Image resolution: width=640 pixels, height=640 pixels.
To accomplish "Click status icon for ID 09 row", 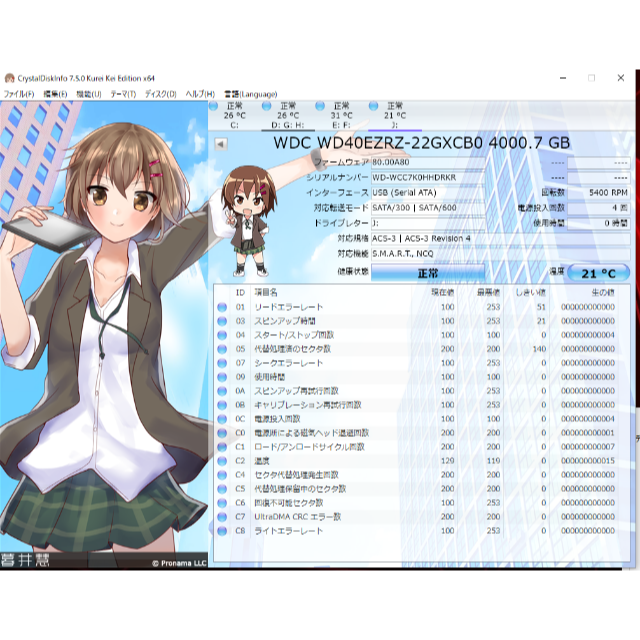I will [222, 377].
